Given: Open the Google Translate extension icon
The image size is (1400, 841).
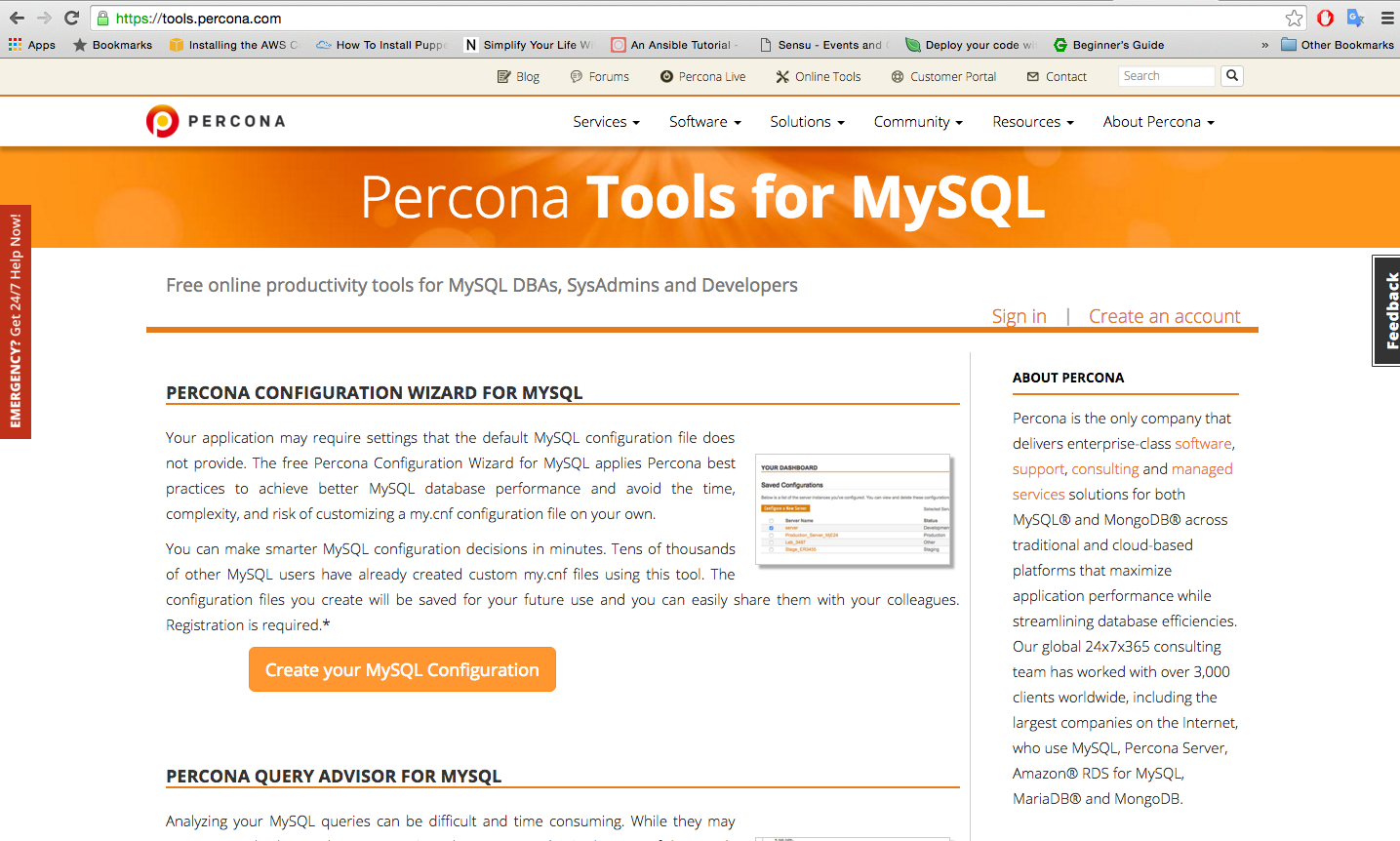Looking at the screenshot, I should [1355, 19].
